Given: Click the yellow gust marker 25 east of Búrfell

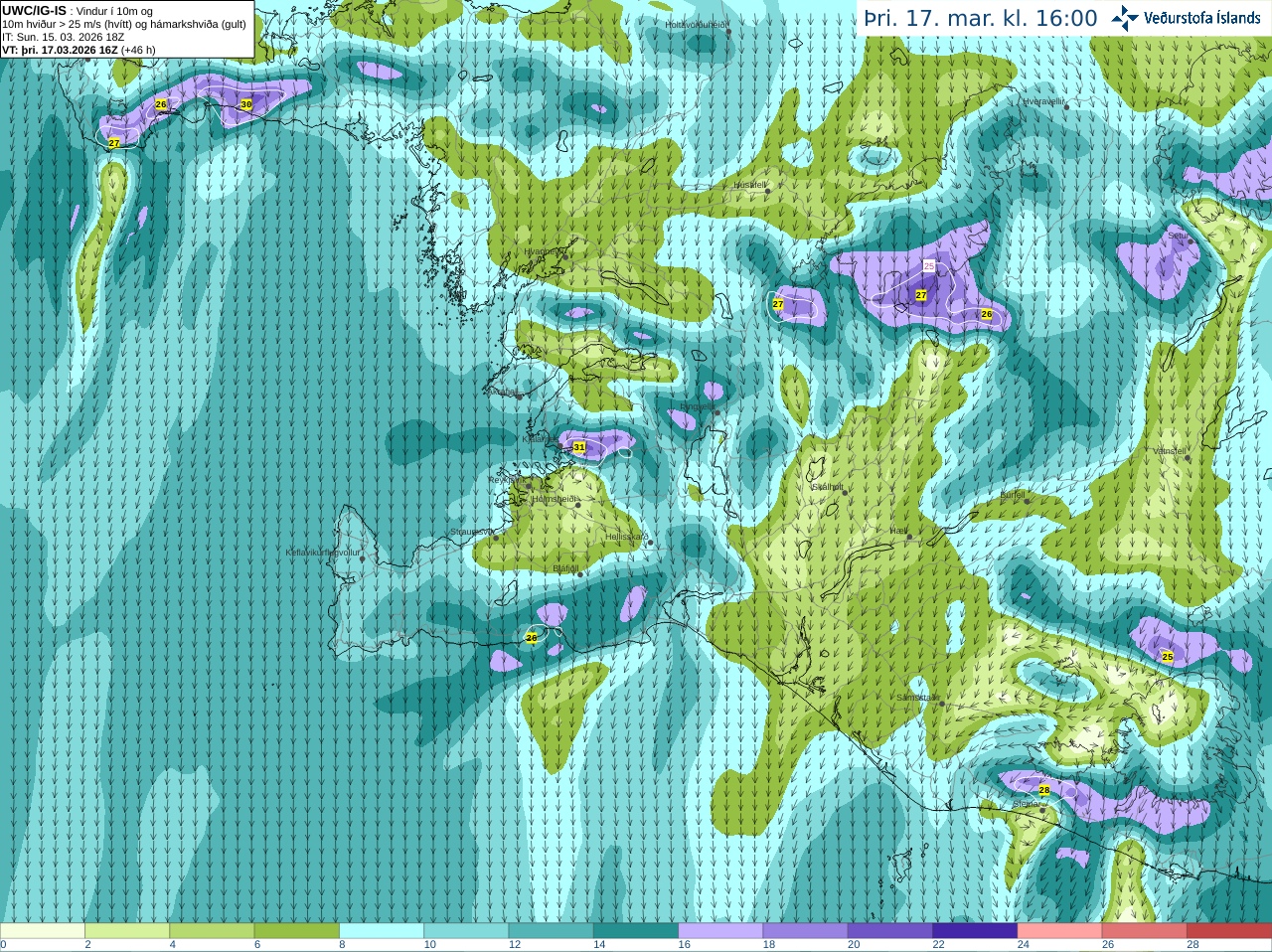Looking at the screenshot, I should pyautogui.click(x=1168, y=657).
